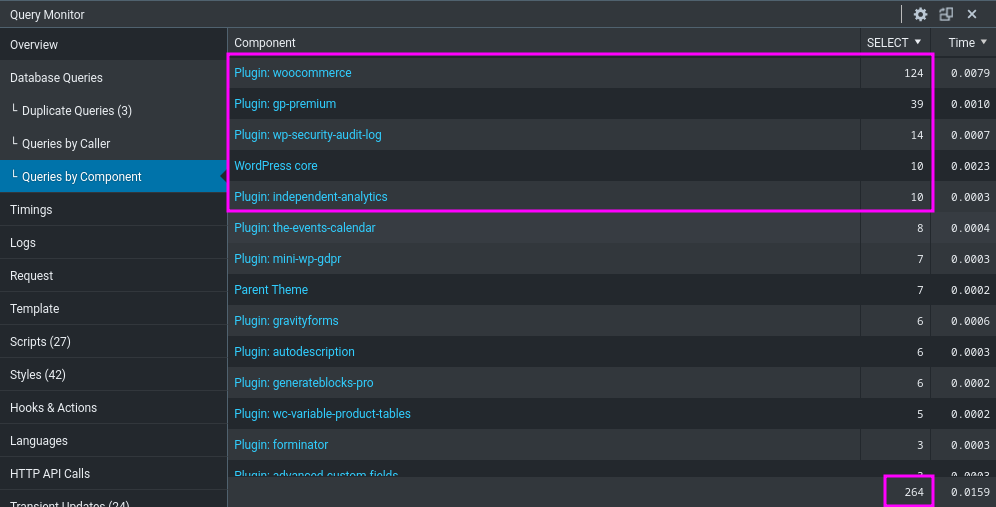Select wc-variable-product-tables count 5
996x507 pixels.
[920, 414]
